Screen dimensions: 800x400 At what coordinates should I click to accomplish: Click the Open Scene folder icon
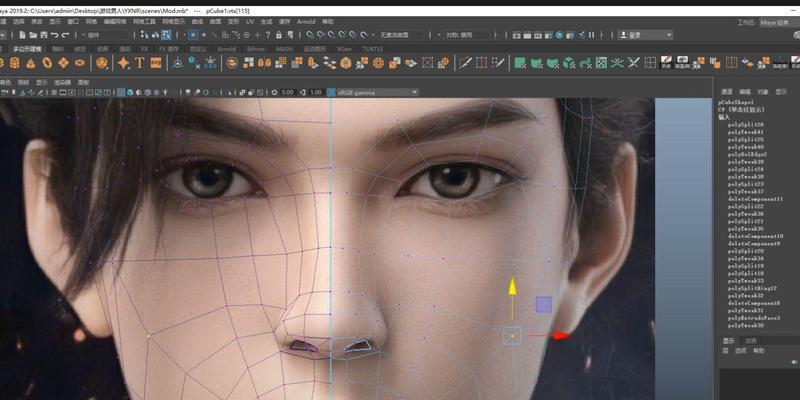pos(33,35)
